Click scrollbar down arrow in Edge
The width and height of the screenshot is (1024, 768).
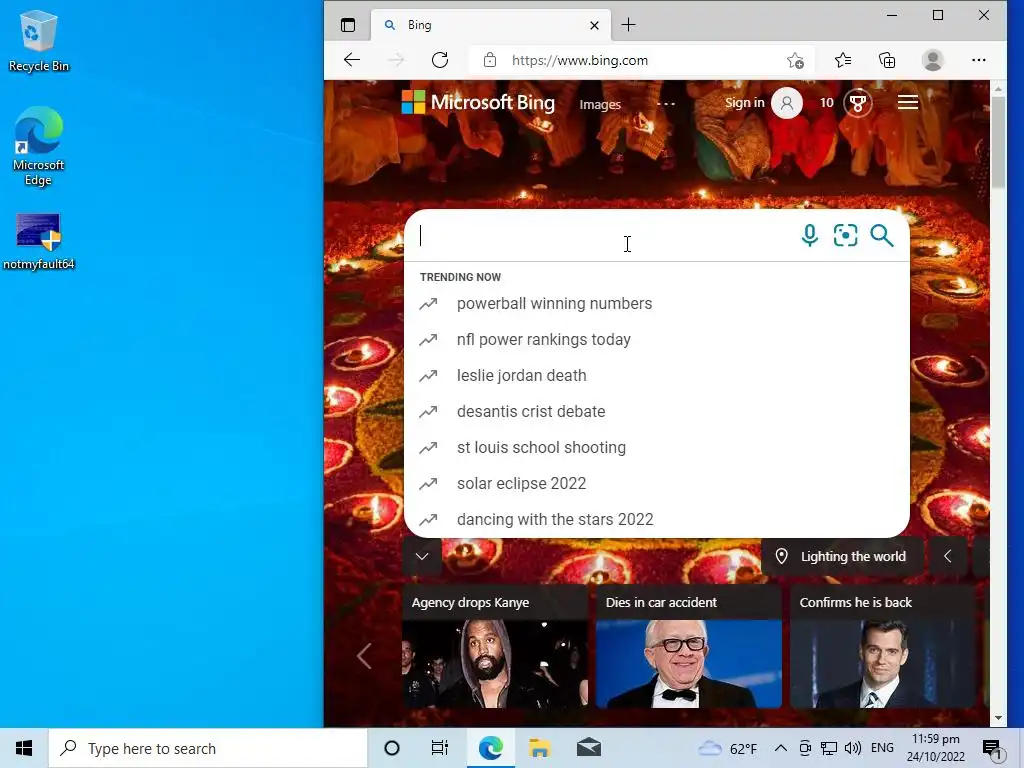tap(998, 718)
